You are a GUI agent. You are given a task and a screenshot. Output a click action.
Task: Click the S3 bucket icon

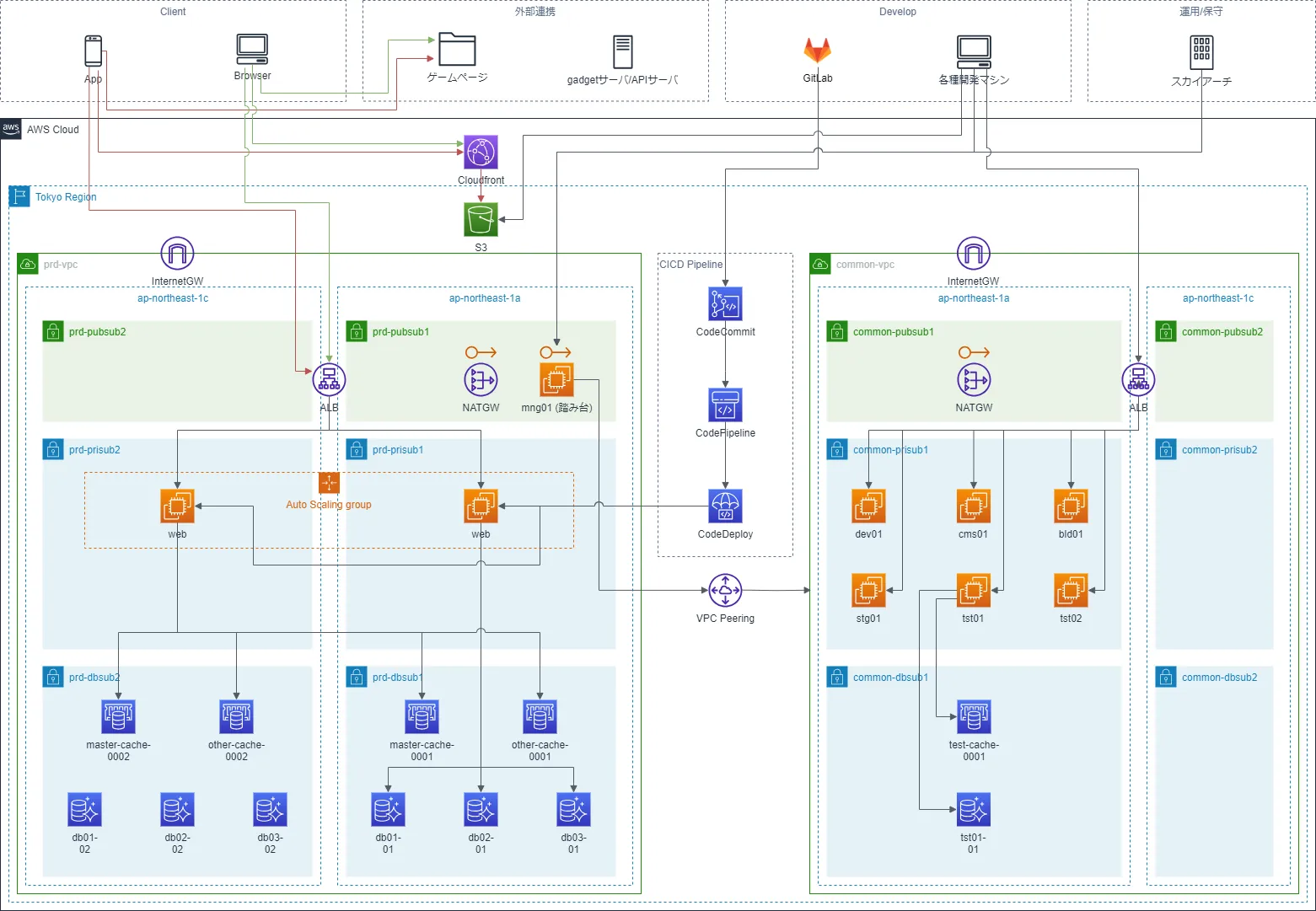[x=481, y=220]
